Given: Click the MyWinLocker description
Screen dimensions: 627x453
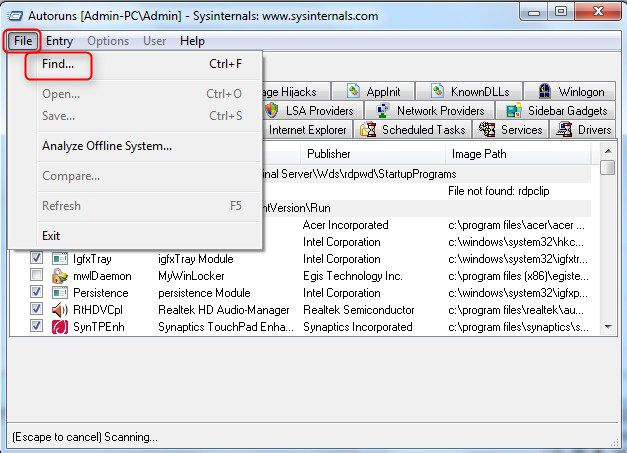Looking at the screenshot, I should click(191, 276).
